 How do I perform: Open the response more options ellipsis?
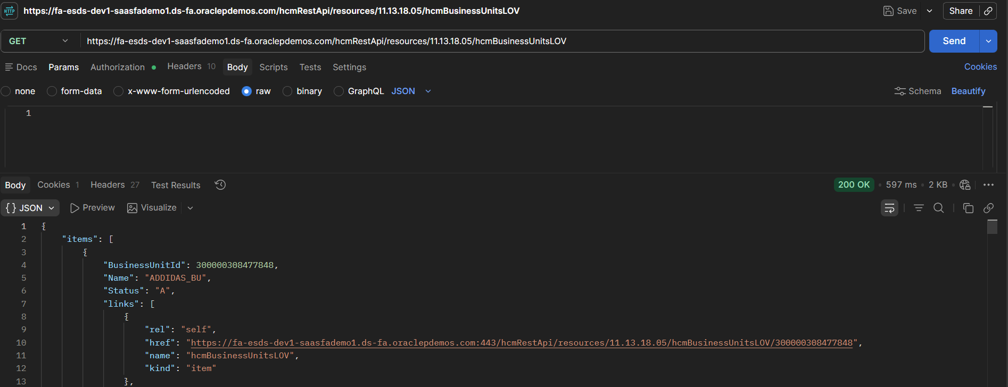(989, 185)
